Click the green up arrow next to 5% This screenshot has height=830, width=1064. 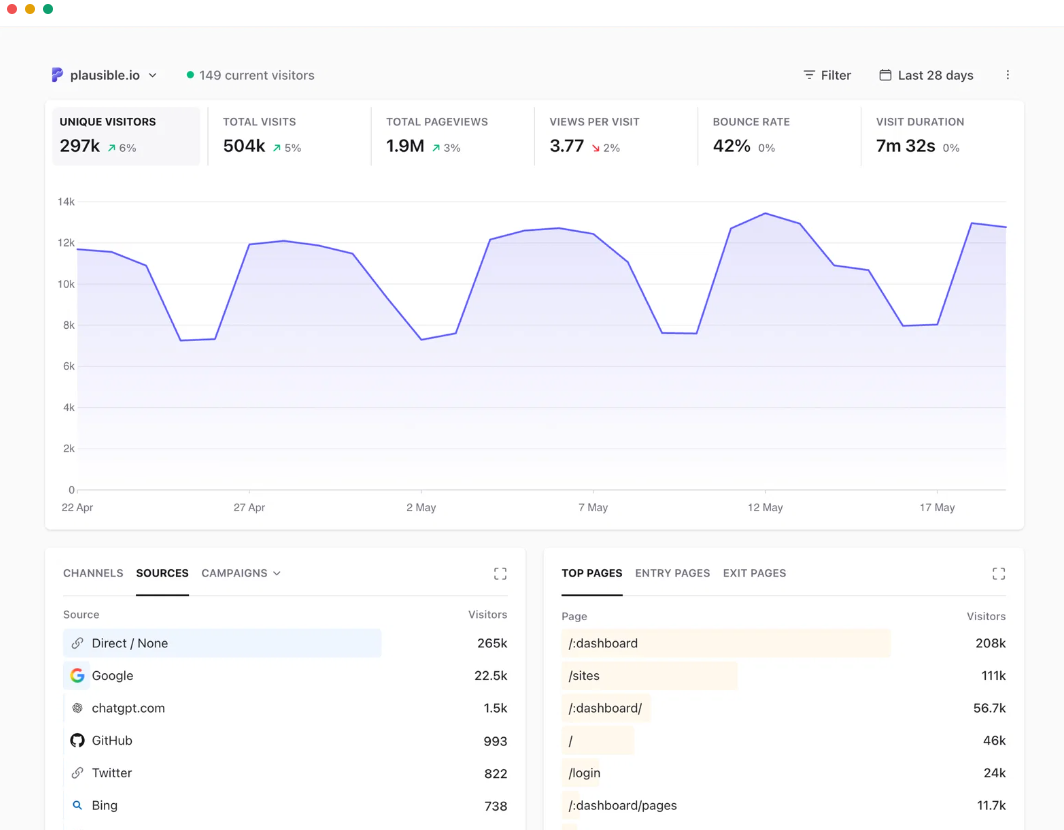click(x=277, y=147)
